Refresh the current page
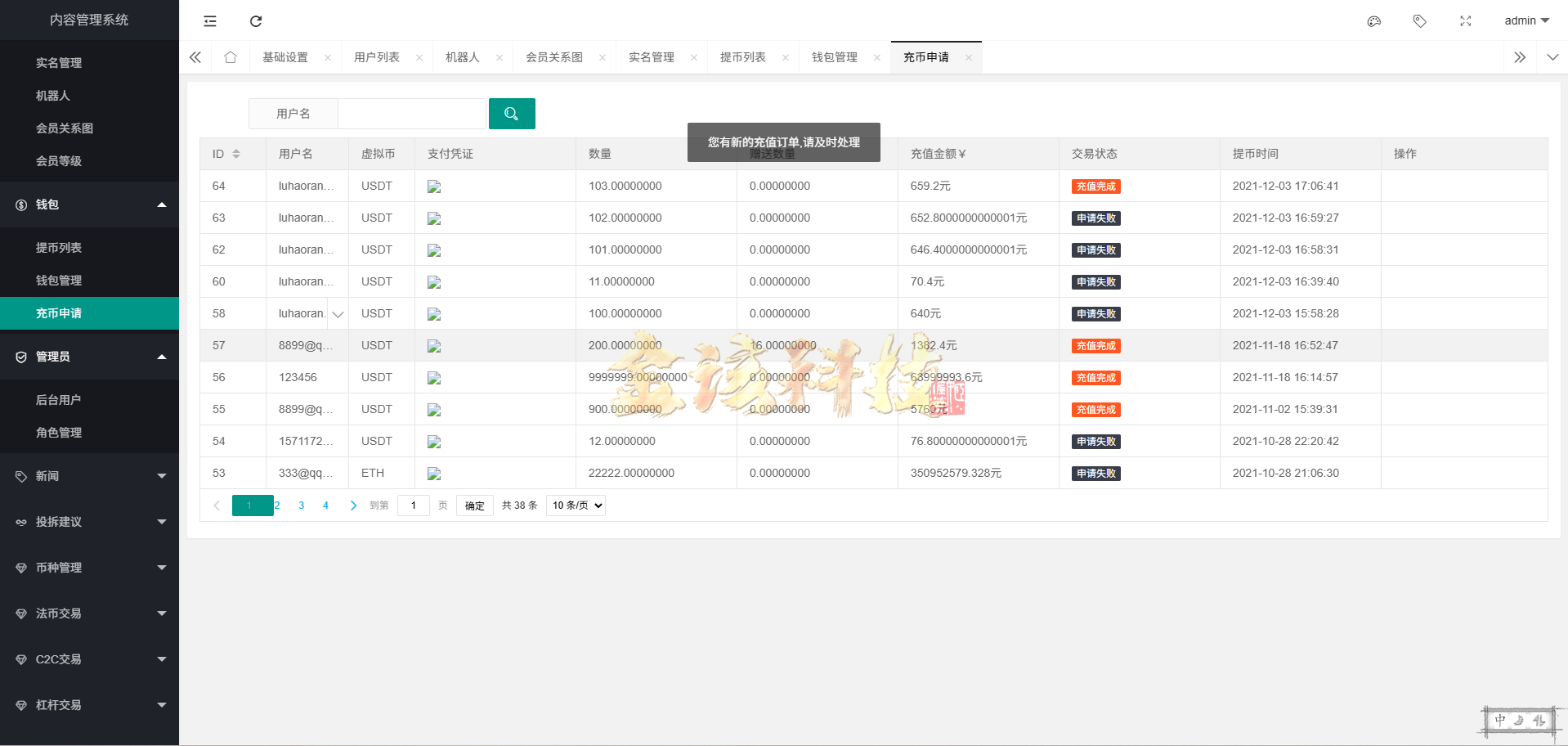 click(255, 20)
